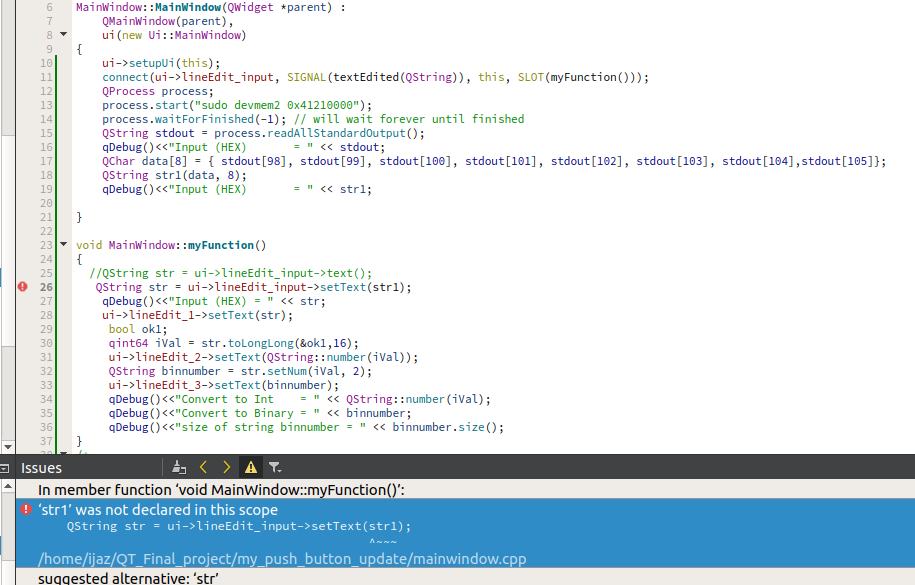915x585 pixels.
Task: Click "setText(str1)" on line 26
Action: coord(363,287)
